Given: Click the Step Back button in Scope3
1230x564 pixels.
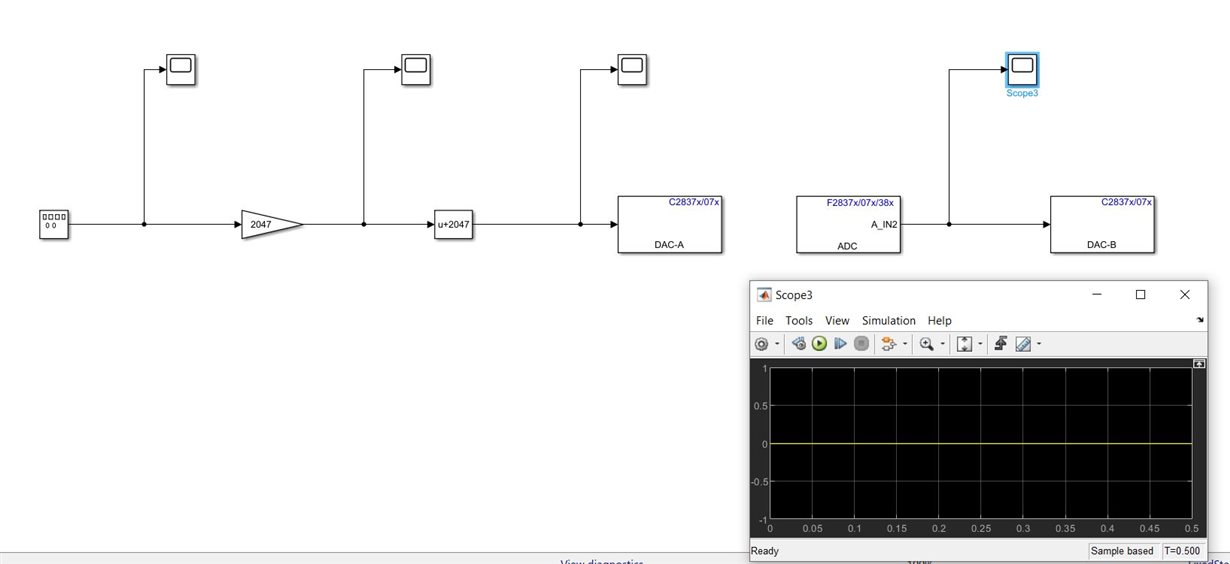Looking at the screenshot, I should tap(799, 343).
